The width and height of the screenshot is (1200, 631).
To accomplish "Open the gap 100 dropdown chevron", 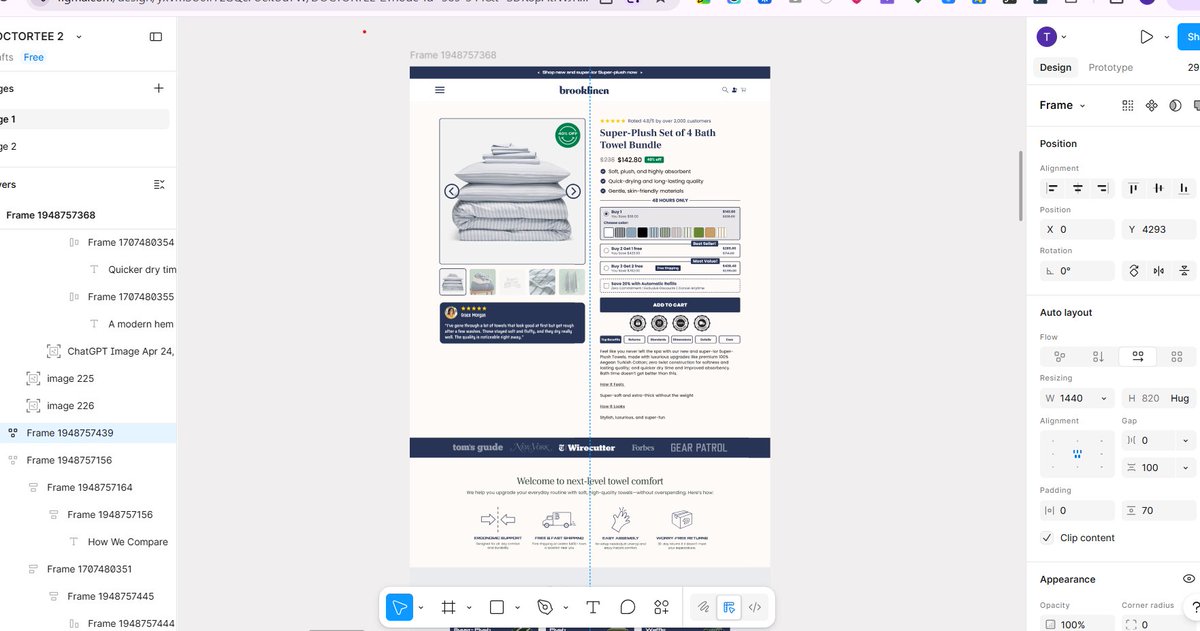I will click(1186, 468).
